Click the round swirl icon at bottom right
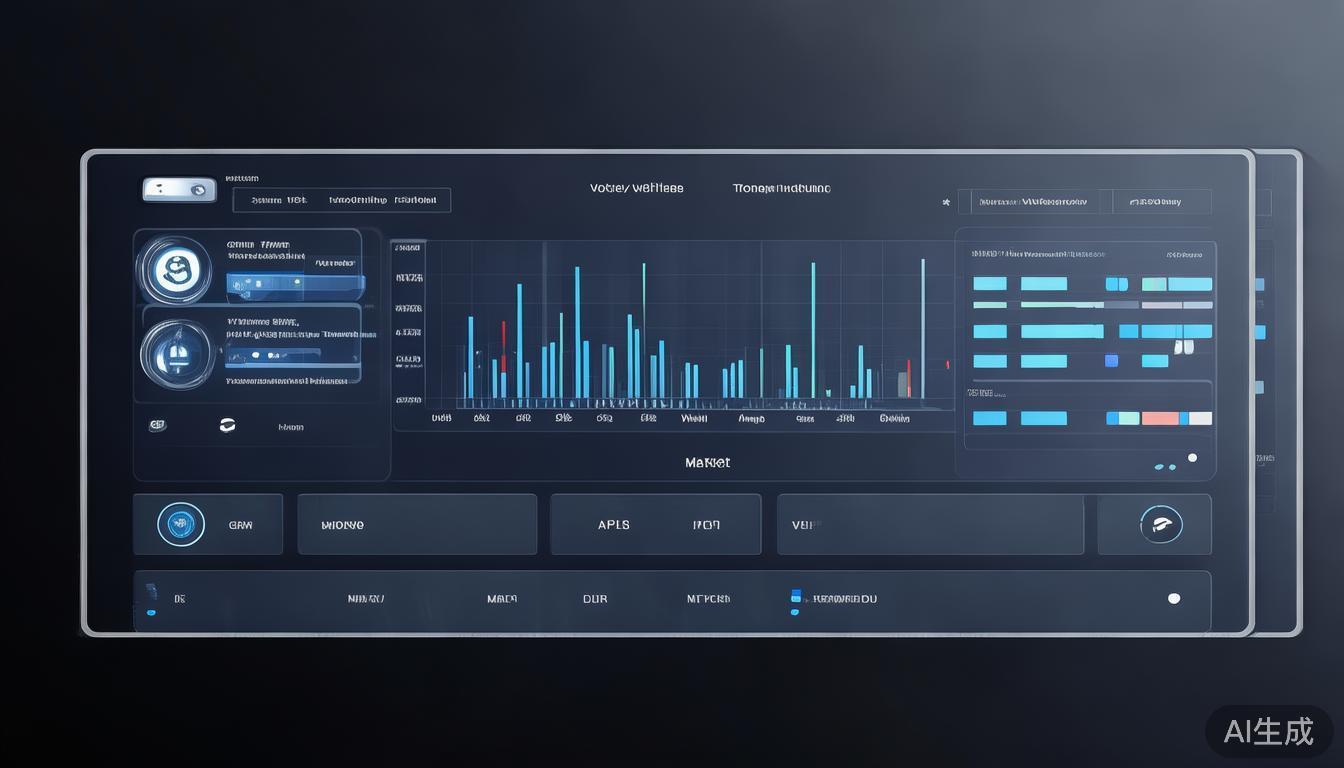This screenshot has height=768, width=1344. [x=1161, y=524]
